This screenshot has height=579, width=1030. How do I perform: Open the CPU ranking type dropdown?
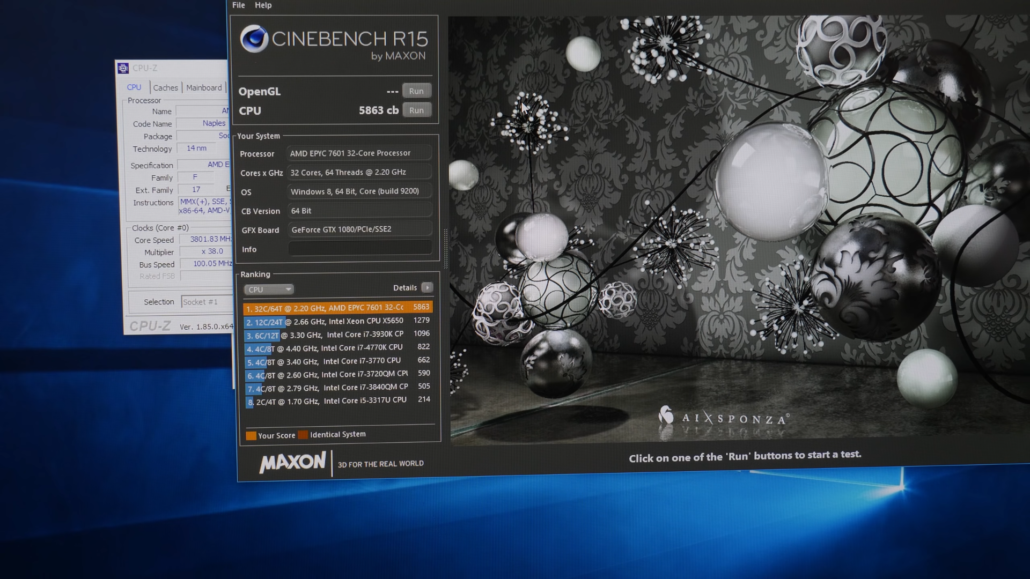(x=269, y=290)
